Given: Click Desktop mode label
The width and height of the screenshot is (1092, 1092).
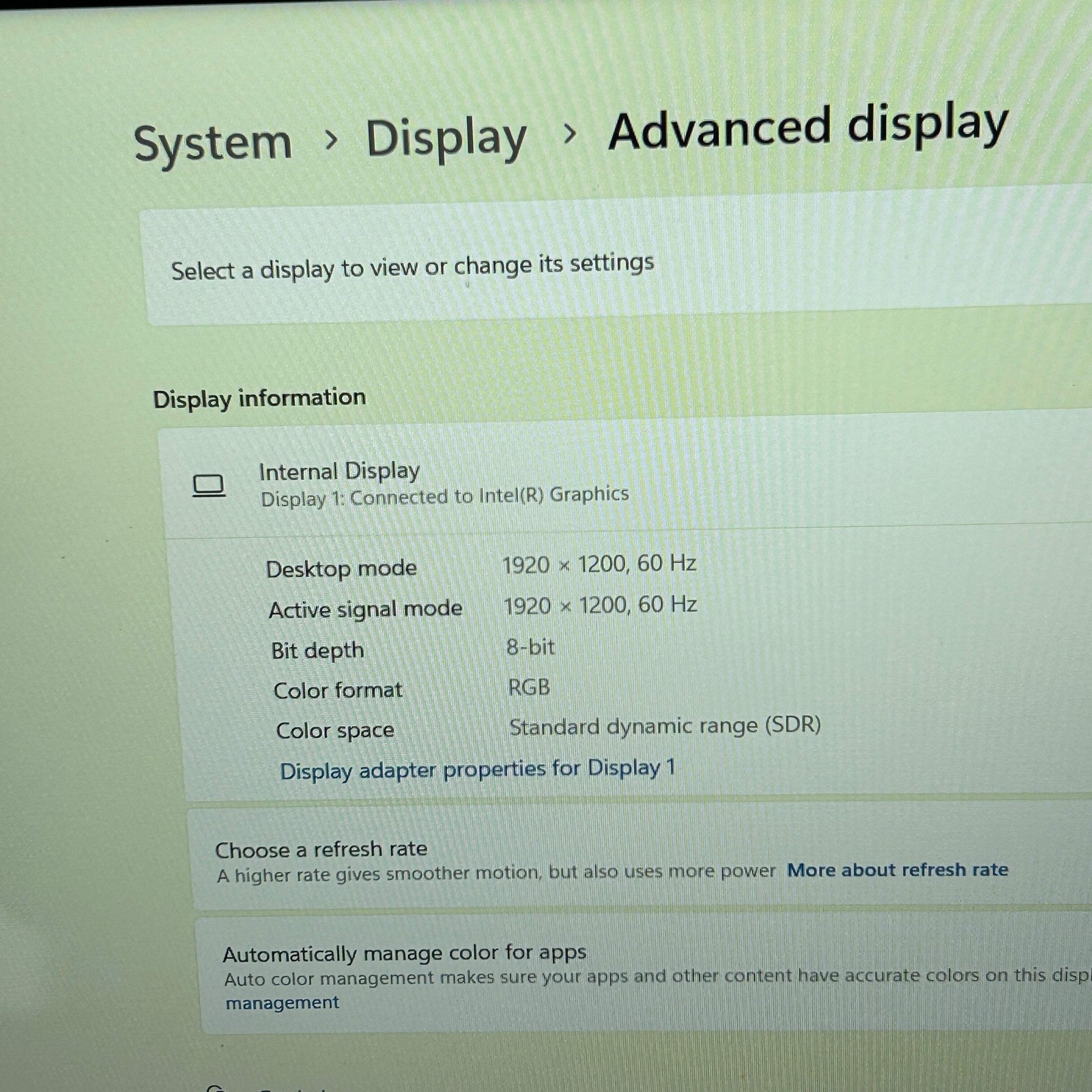Looking at the screenshot, I should [x=341, y=569].
